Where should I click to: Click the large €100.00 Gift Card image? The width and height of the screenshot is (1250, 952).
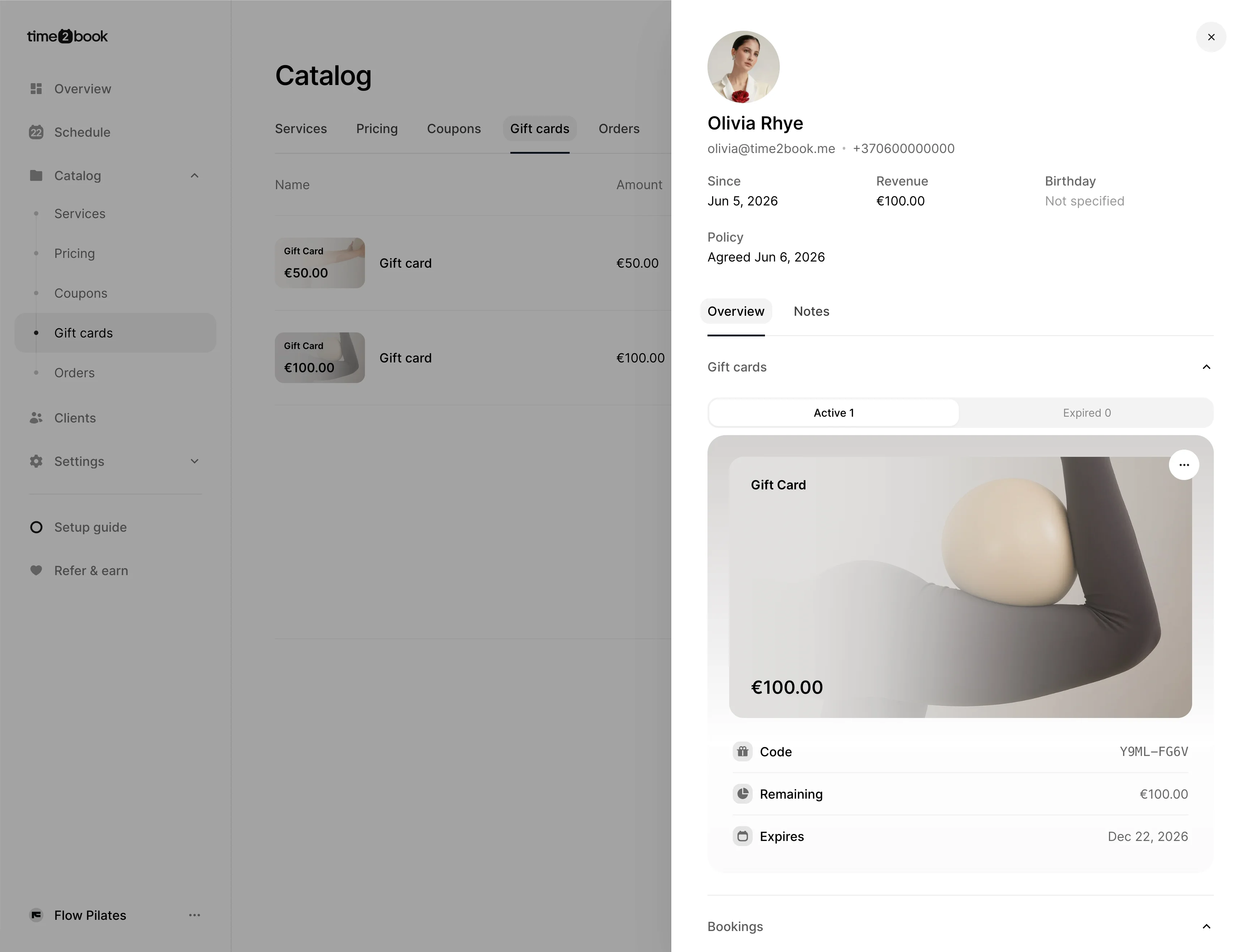point(960,587)
